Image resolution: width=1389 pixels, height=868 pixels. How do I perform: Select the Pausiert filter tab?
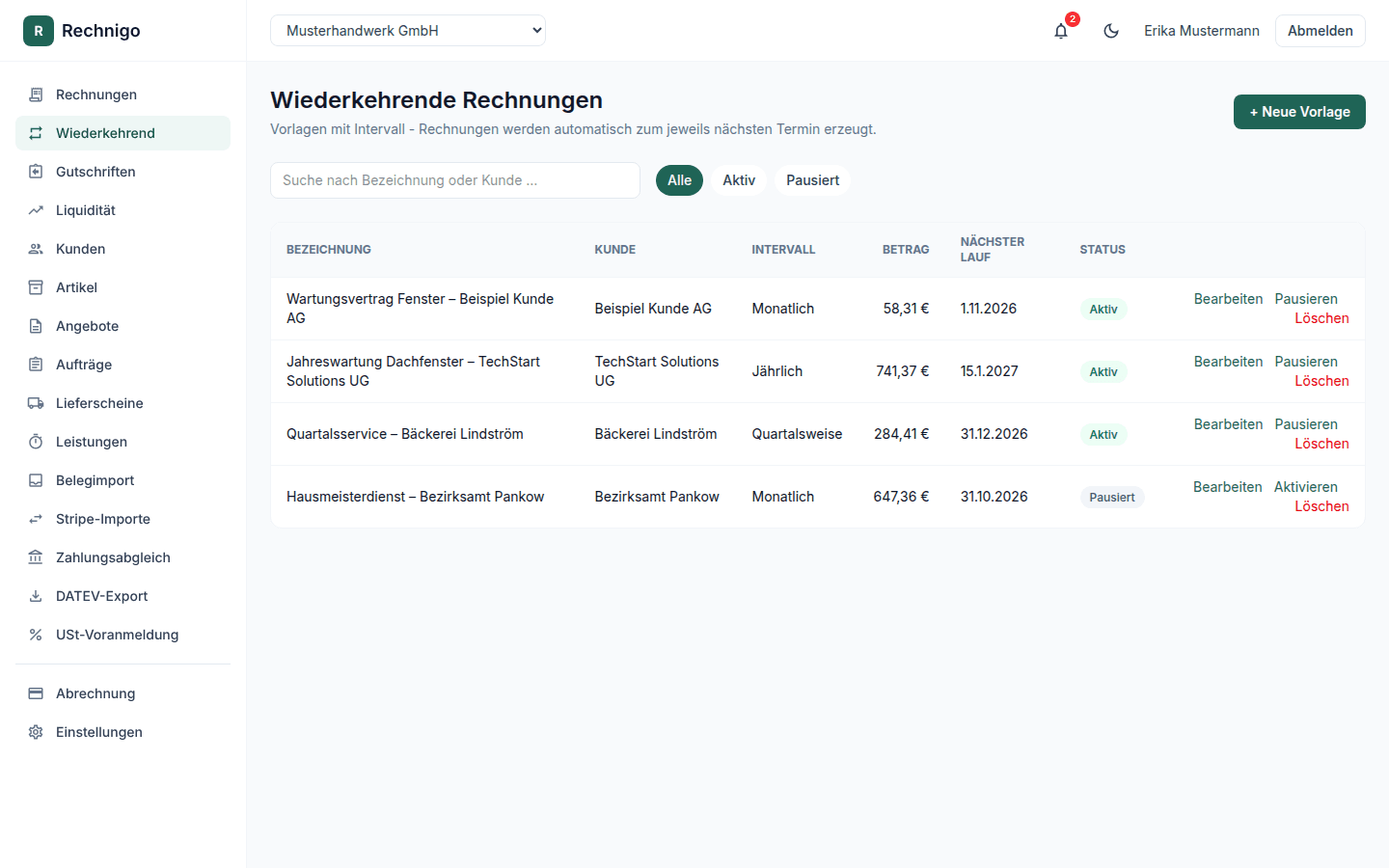tap(812, 180)
